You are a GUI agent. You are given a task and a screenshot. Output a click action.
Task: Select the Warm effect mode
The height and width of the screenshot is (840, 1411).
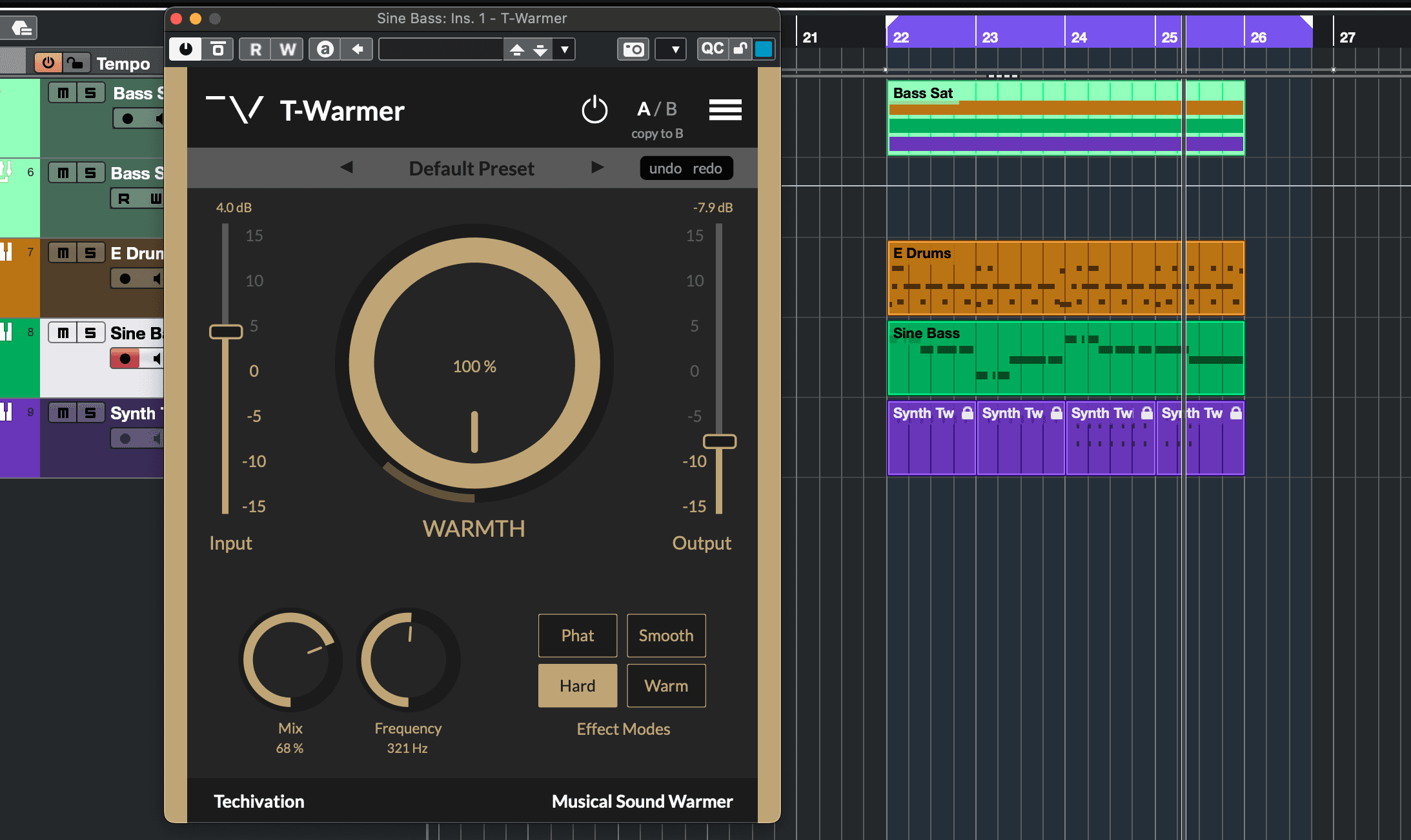(665, 685)
